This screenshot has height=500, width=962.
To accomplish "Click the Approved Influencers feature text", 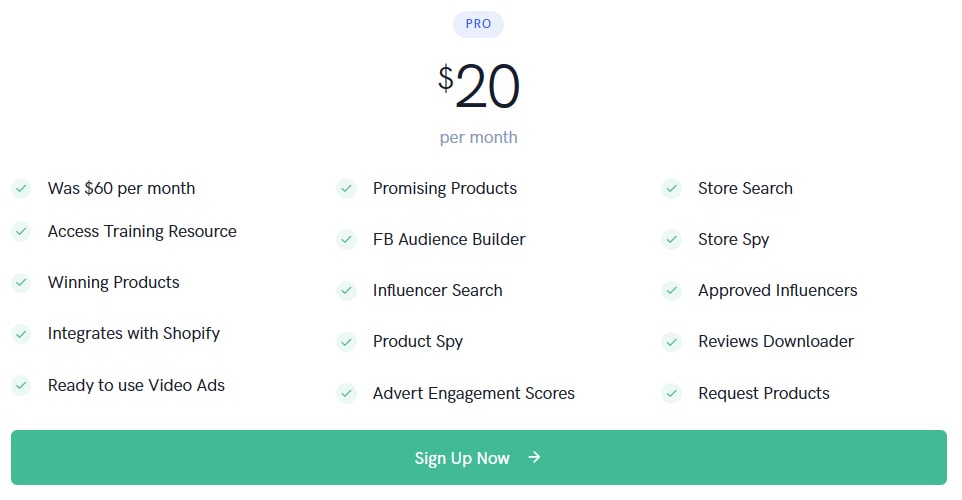I will (777, 290).
